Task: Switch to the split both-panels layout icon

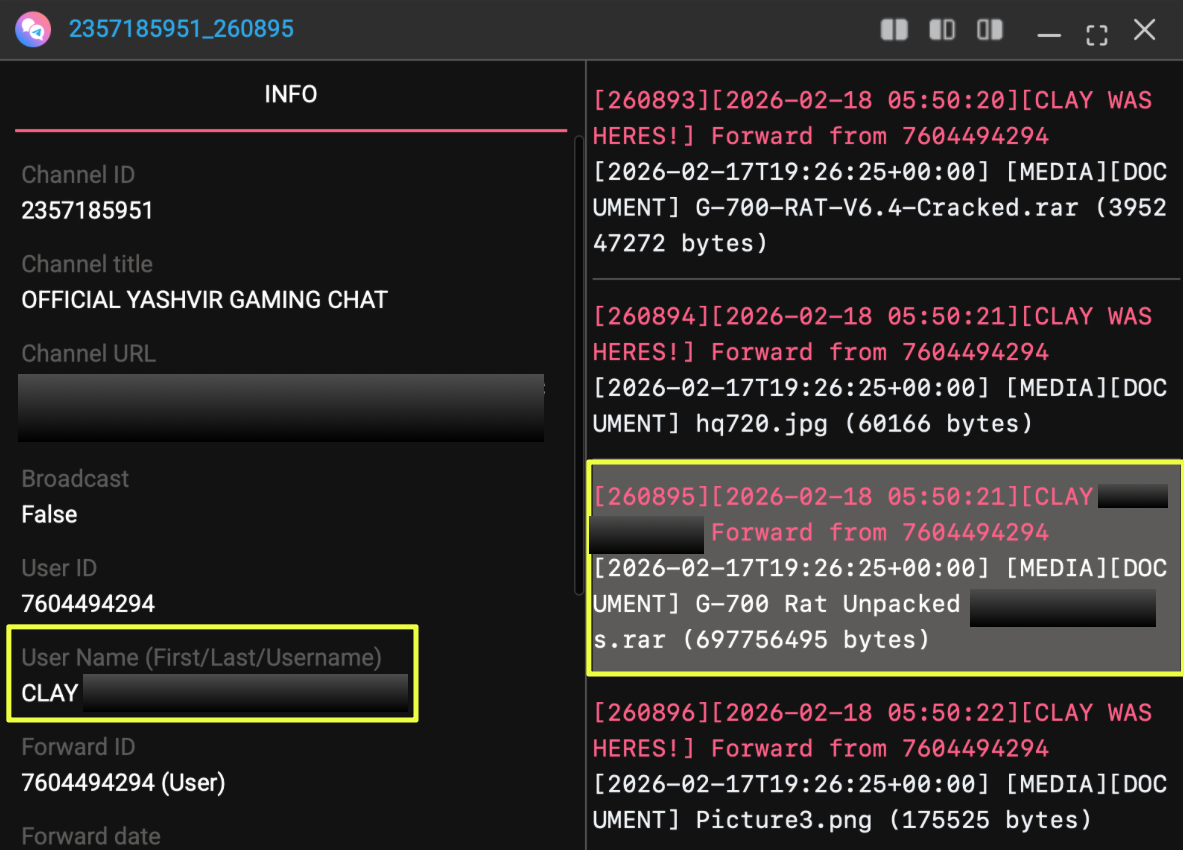Action: click(x=894, y=30)
